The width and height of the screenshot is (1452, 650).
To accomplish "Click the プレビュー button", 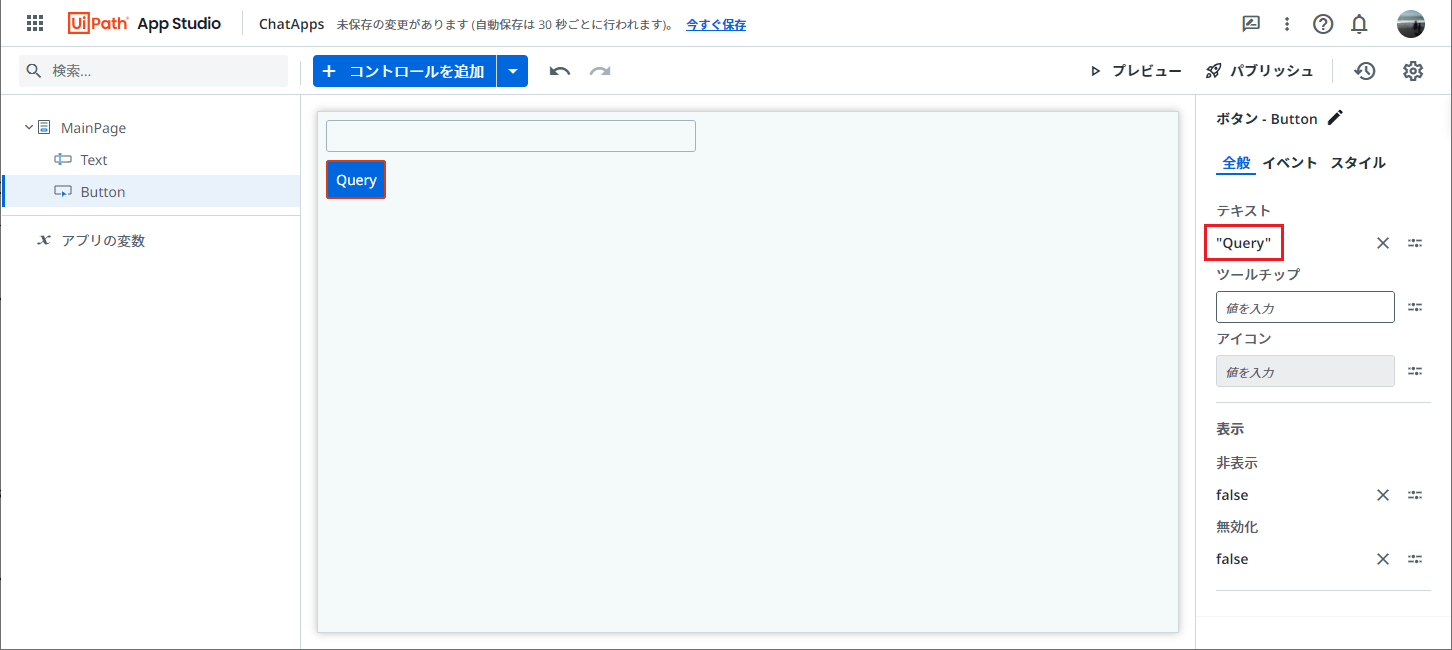I will coord(1136,71).
